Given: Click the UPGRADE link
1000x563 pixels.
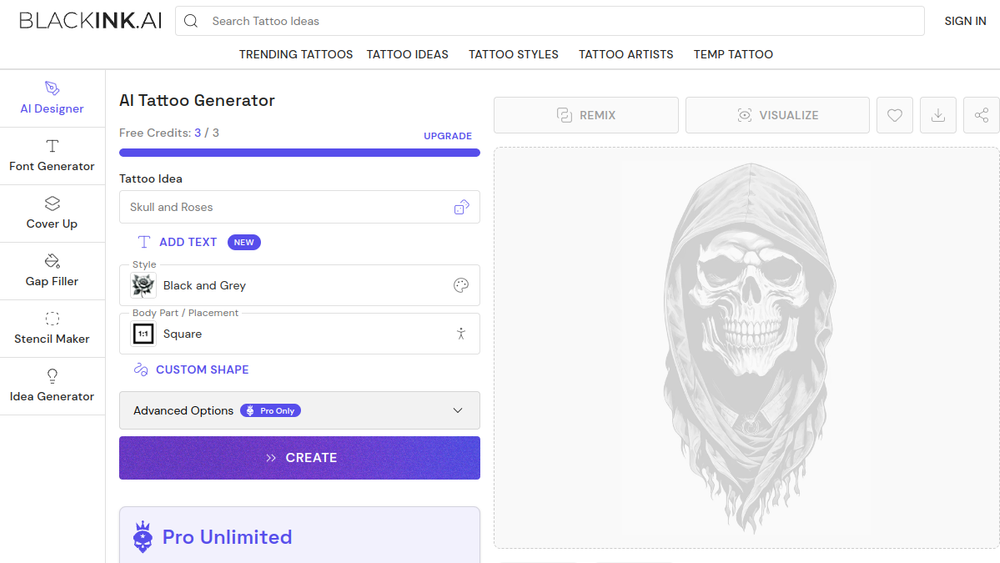Looking at the screenshot, I should click(x=448, y=136).
